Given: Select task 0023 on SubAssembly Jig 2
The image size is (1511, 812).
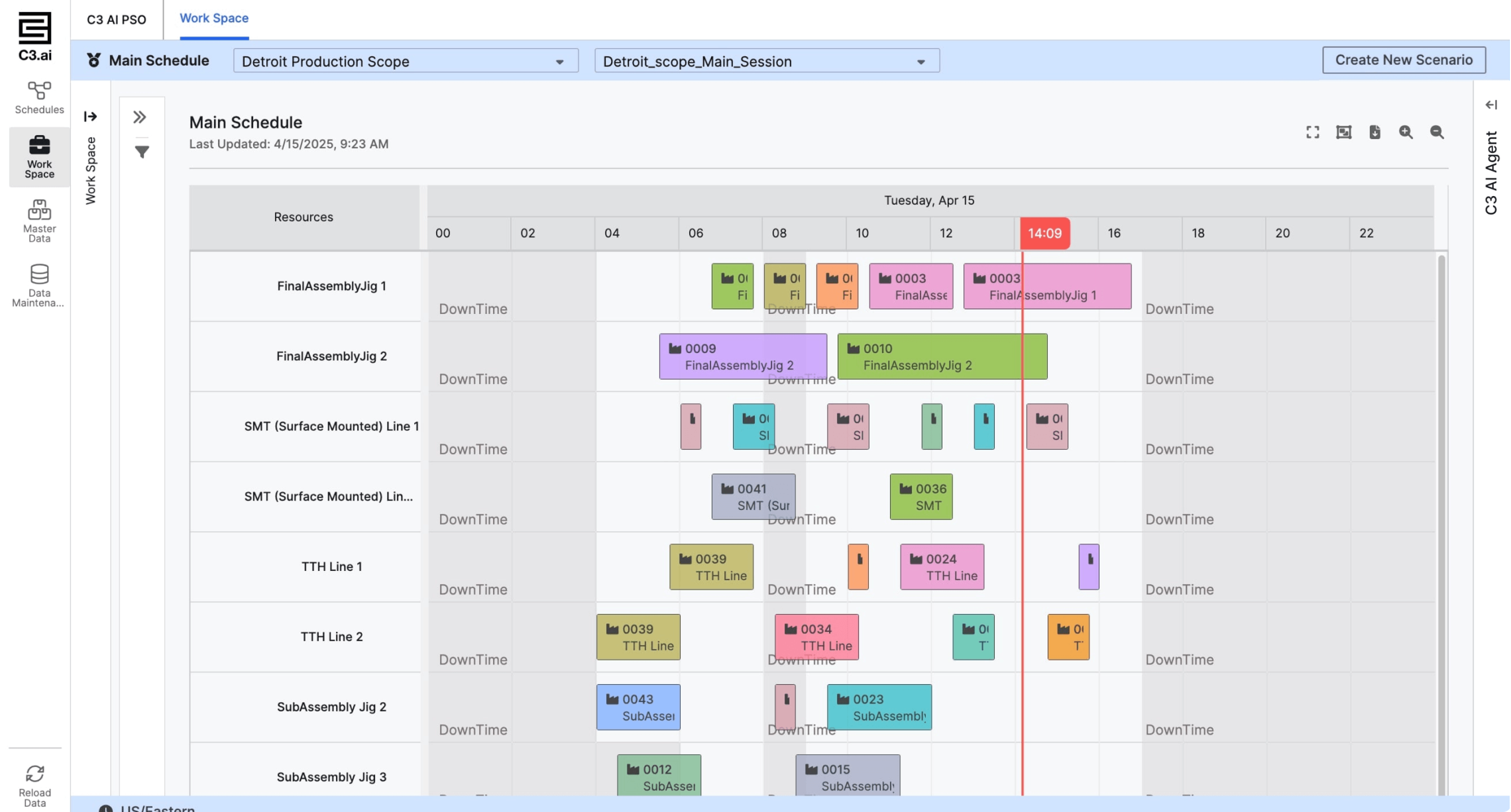Looking at the screenshot, I should point(879,707).
